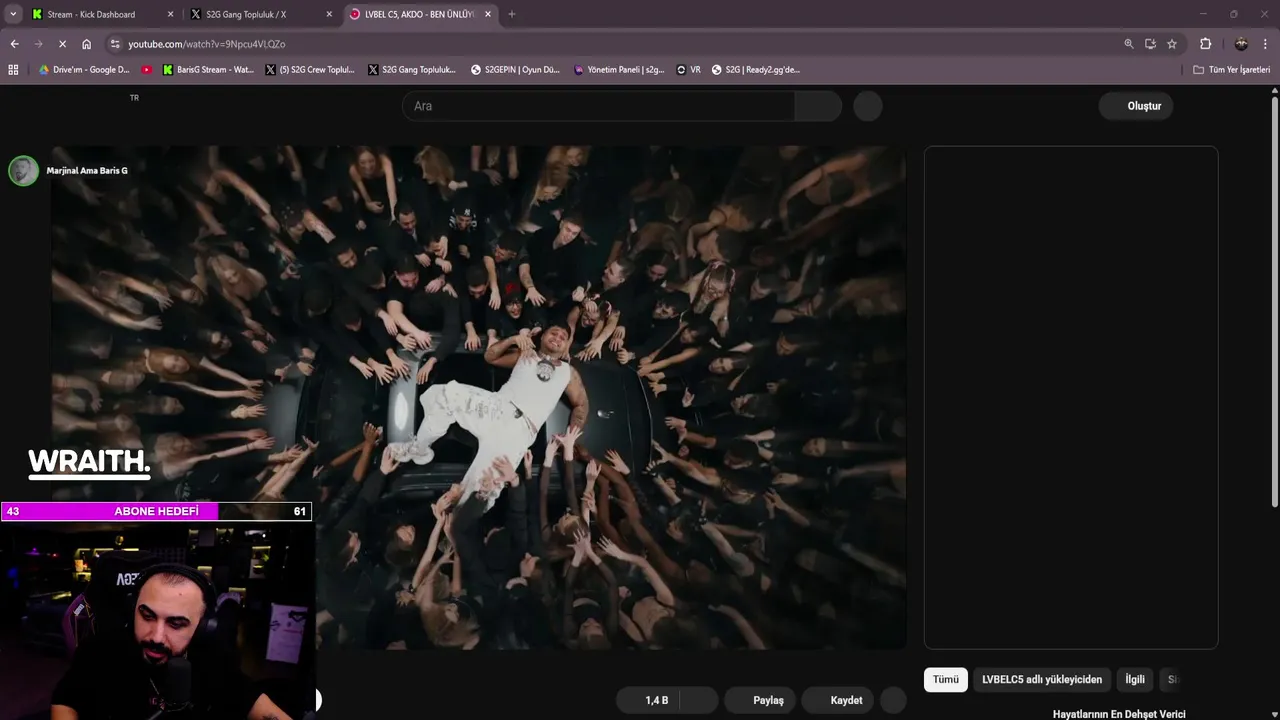Screen dimensions: 1280x720
Task: Open the Hayatlarının En Dehşet Verici video title
Action: coord(1119,714)
